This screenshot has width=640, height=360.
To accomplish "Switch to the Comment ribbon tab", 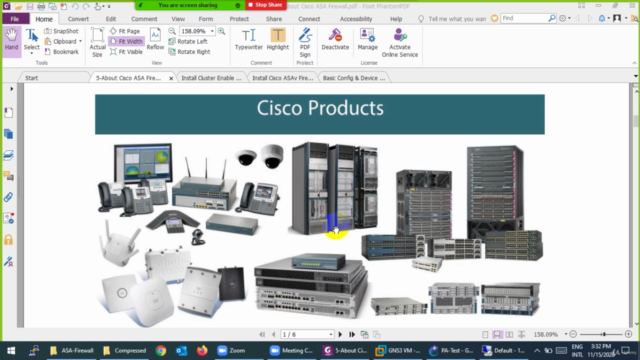I will tap(144, 19).
